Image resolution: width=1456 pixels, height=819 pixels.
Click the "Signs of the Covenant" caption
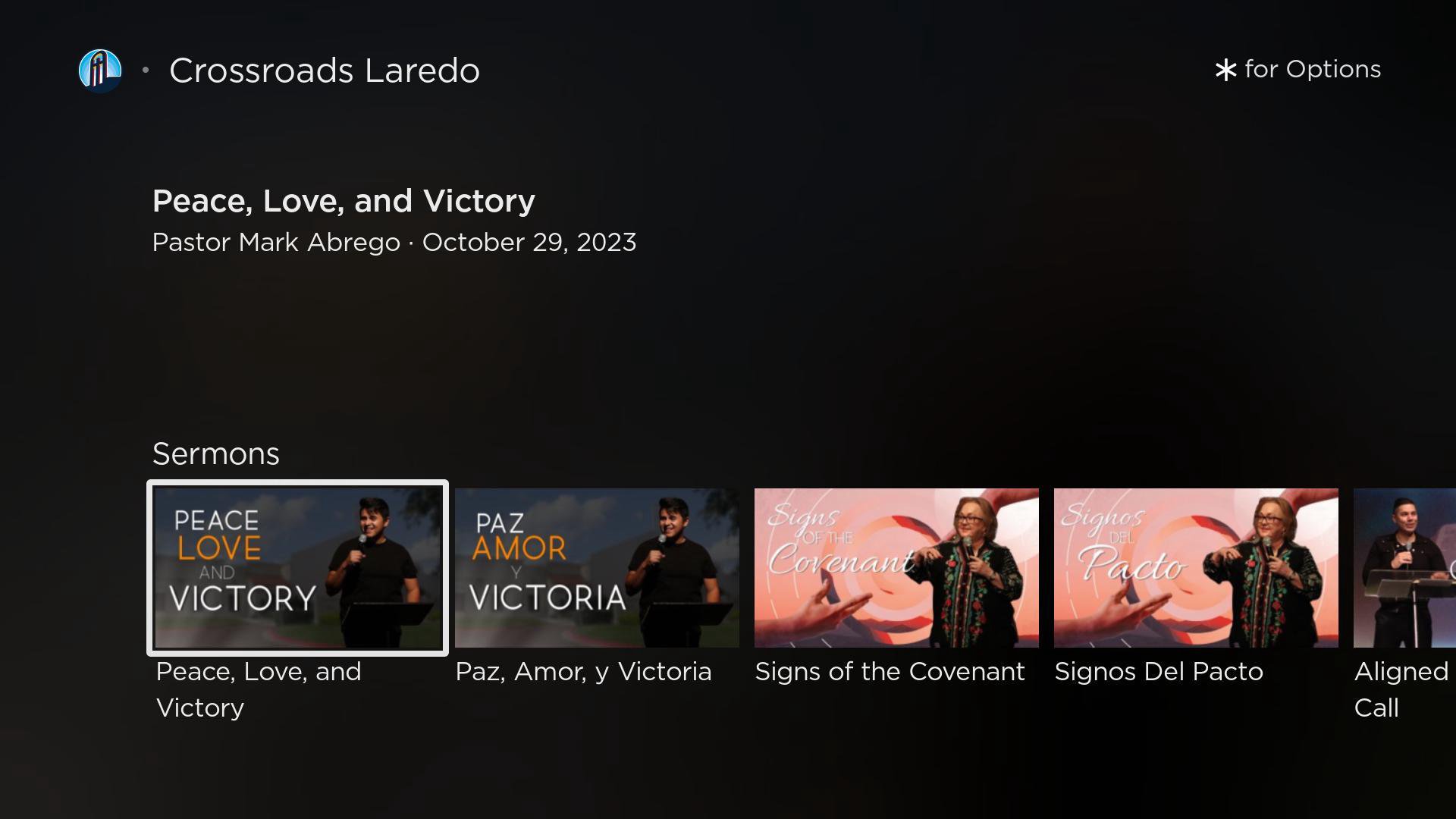pos(890,672)
